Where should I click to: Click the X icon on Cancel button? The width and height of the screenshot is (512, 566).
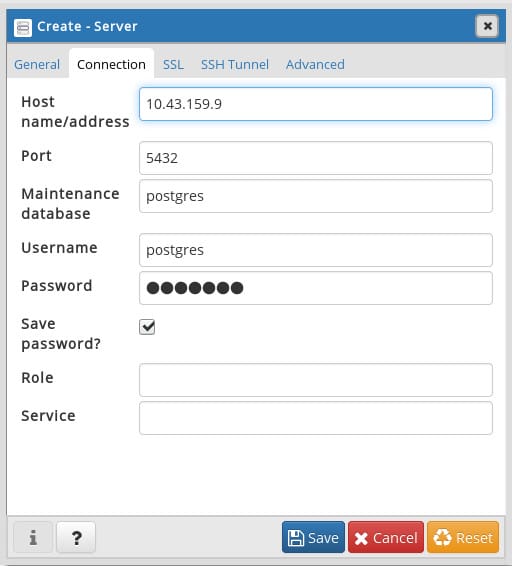click(x=361, y=539)
